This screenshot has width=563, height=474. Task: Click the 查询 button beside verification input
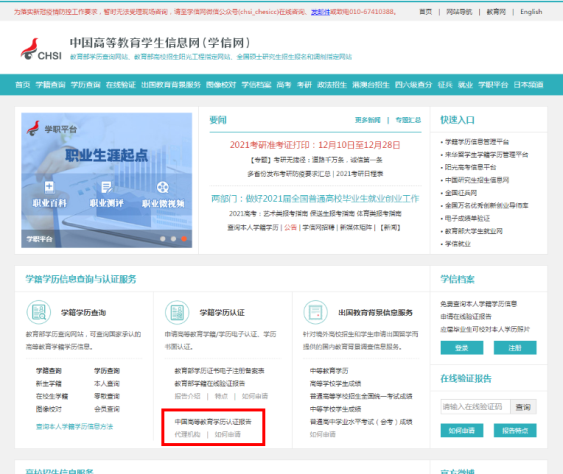click(x=523, y=407)
